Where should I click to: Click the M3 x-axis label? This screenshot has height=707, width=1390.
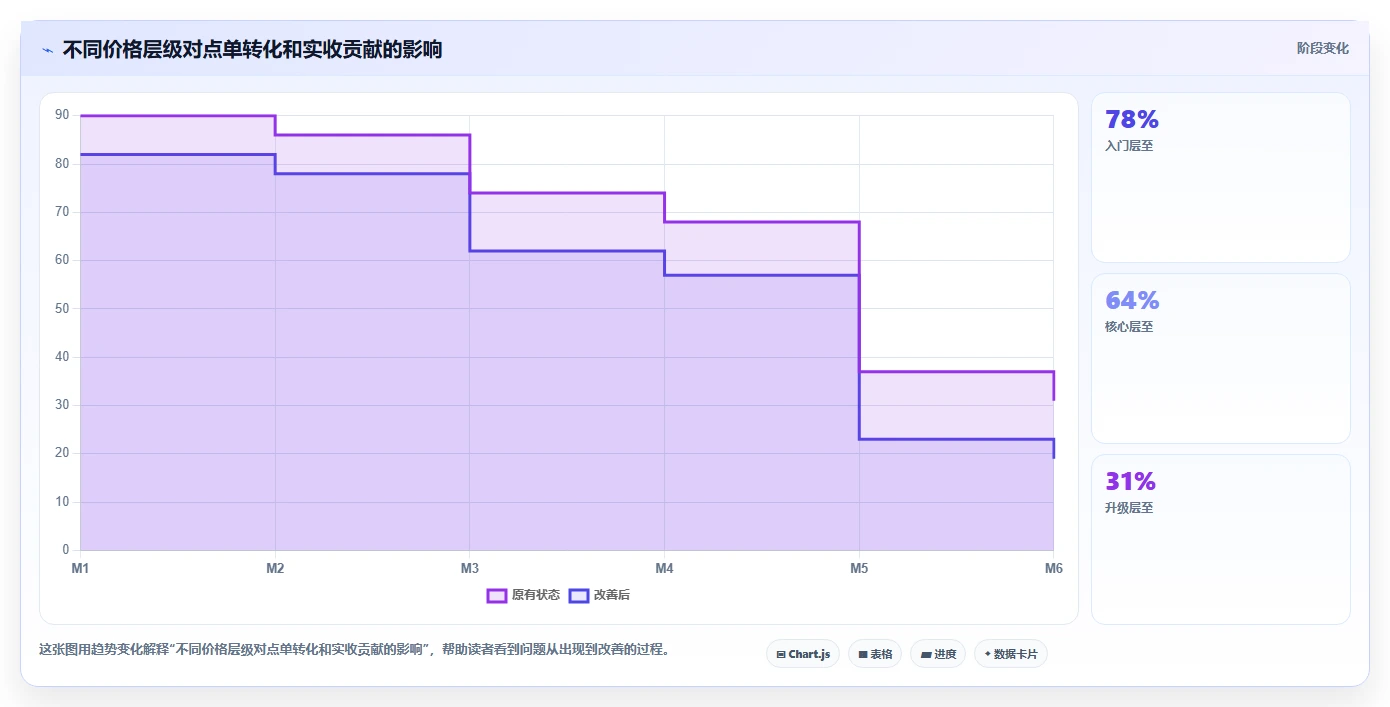coord(470,569)
